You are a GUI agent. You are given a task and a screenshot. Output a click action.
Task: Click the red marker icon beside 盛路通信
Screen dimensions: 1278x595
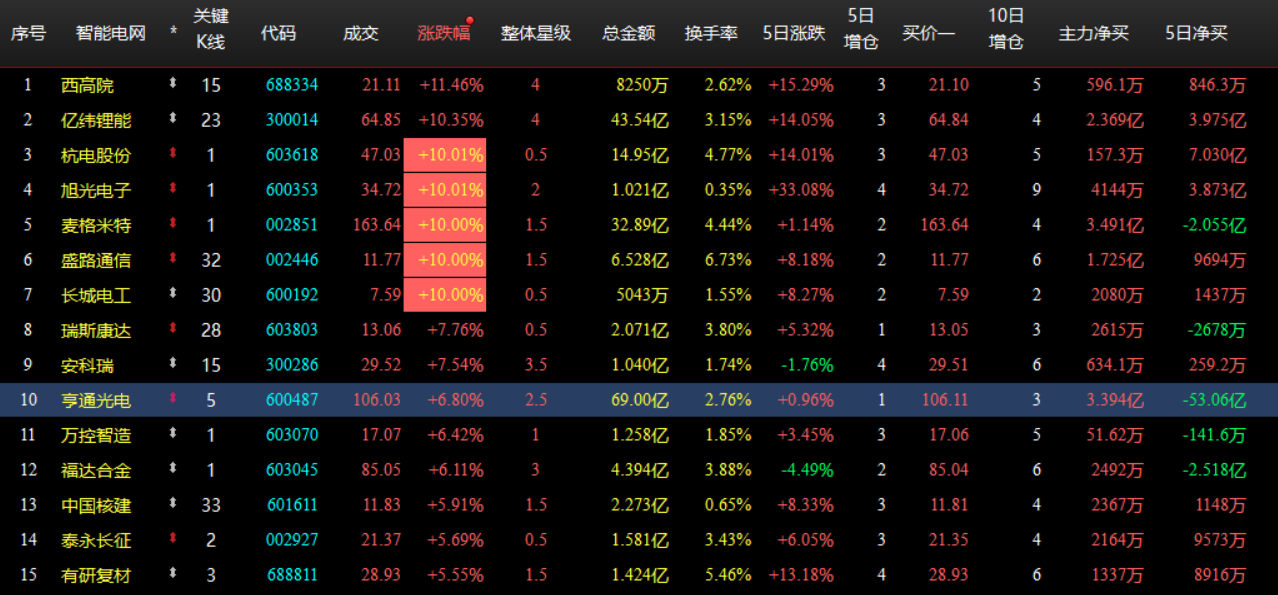click(x=173, y=260)
